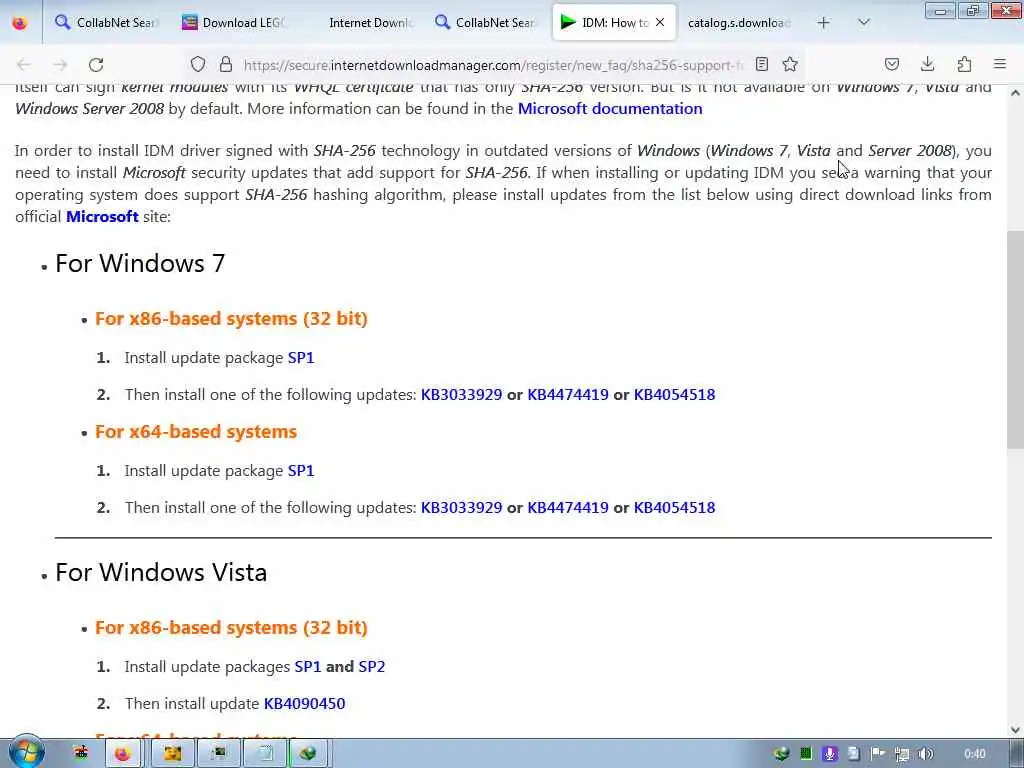The width and height of the screenshot is (1024, 768).
Task: Open SP2 link under Windows Vista x86
Action: pyautogui.click(x=372, y=667)
